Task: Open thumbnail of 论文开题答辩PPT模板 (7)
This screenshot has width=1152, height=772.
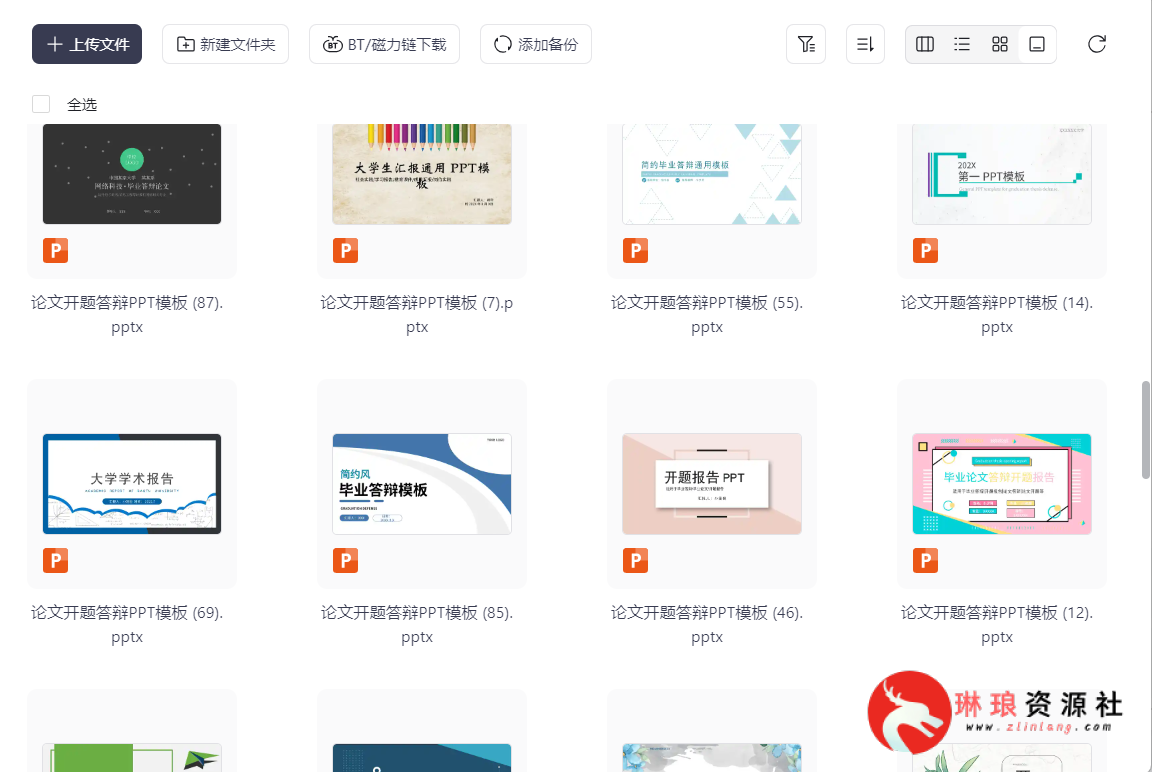Action: click(422, 174)
